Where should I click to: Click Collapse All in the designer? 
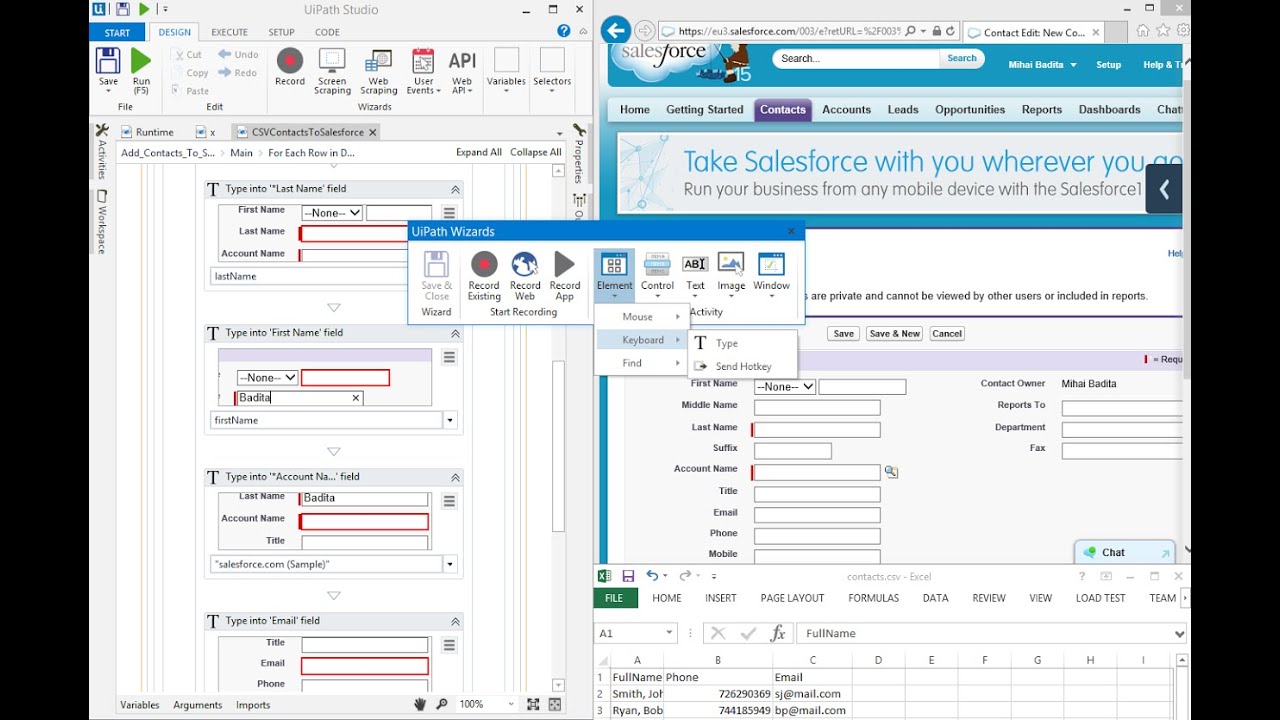(536, 152)
